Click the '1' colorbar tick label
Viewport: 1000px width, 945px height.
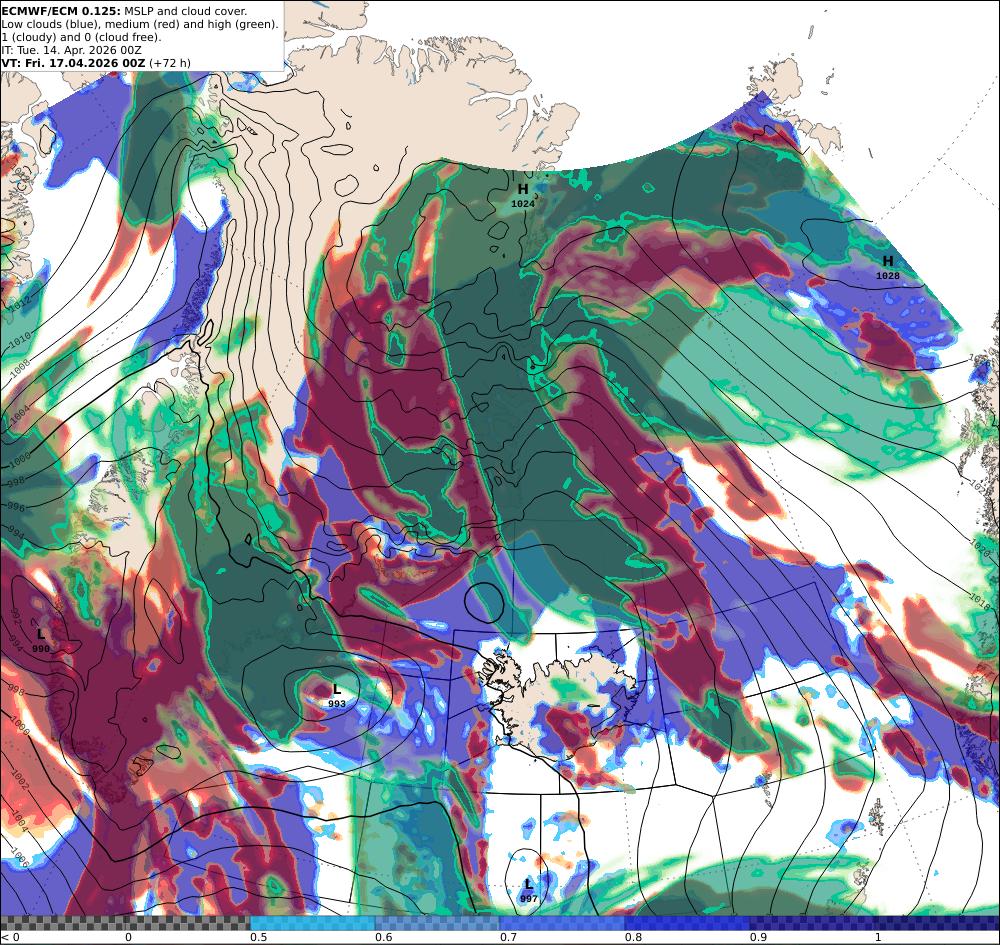point(878,937)
